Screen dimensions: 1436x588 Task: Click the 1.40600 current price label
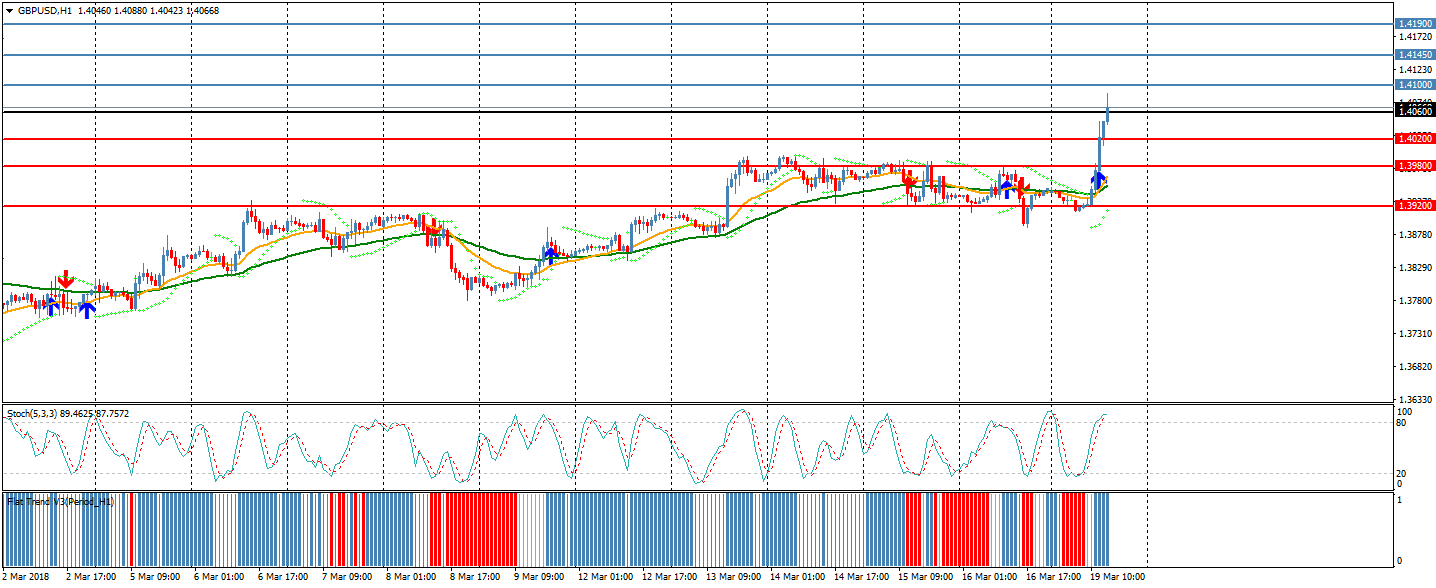(1415, 111)
